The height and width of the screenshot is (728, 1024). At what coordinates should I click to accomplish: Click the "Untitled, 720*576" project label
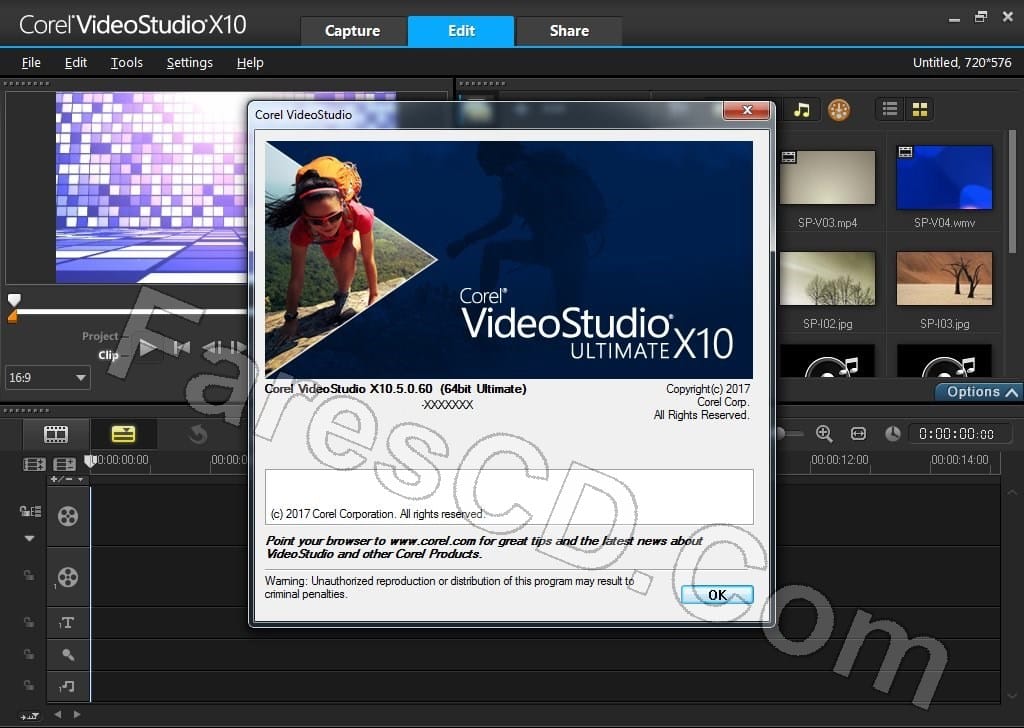[x=962, y=63]
